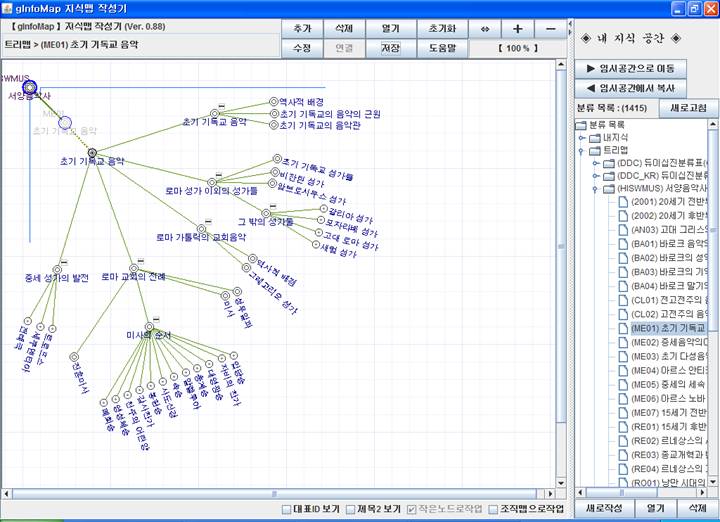Enable the 대표ID 보기 checkbox
The width and height of the screenshot is (720, 522).
click(288, 509)
